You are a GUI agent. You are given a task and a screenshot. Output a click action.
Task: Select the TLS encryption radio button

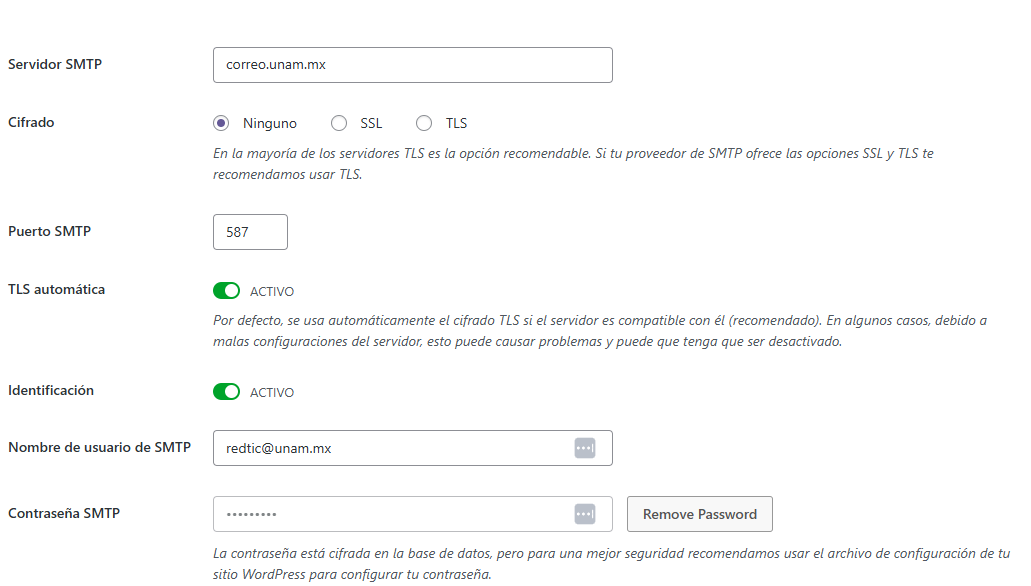click(424, 123)
